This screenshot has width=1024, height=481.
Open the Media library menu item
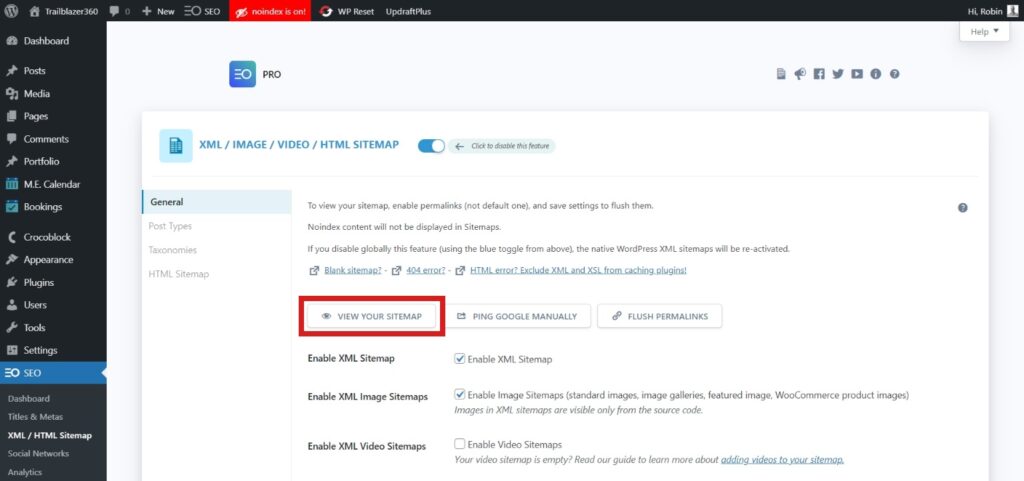click(x=37, y=93)
